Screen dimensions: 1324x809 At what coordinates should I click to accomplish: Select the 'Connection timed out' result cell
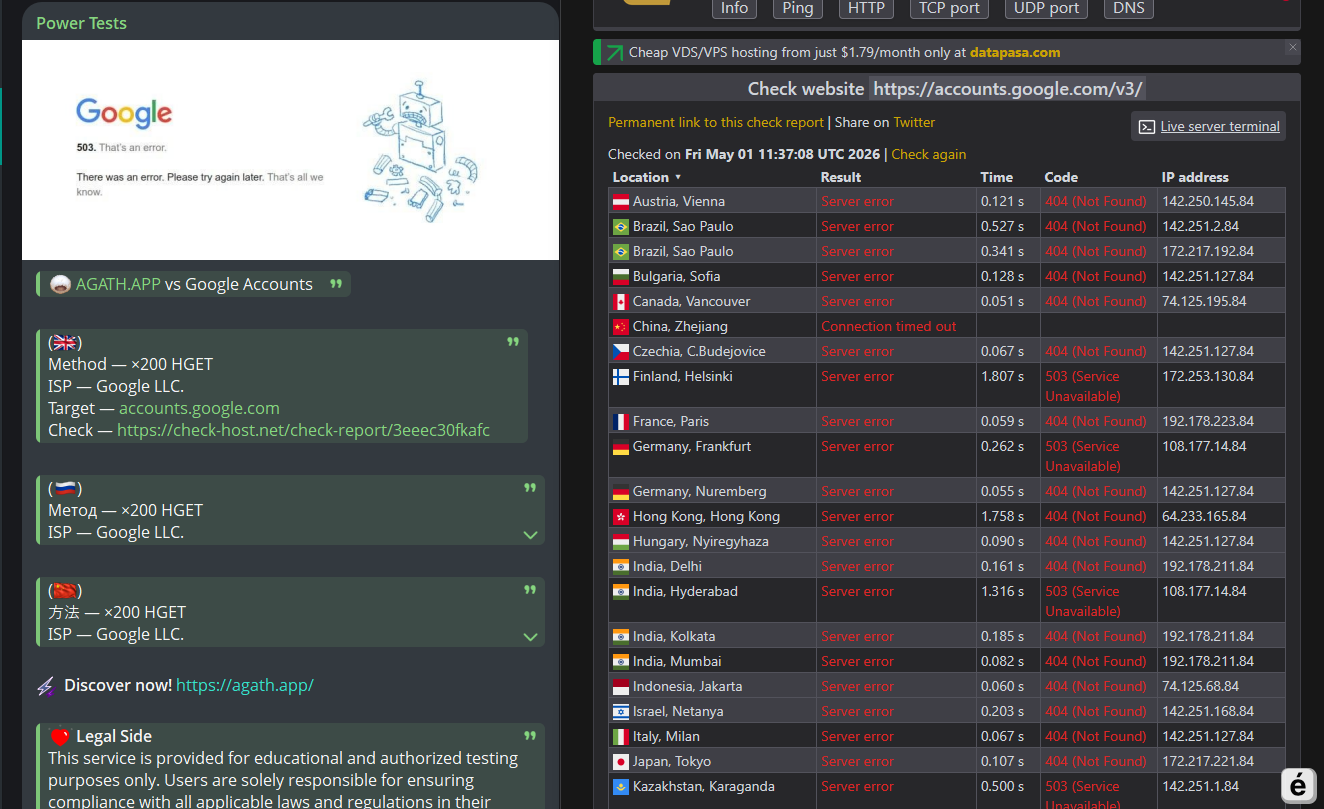pos(896,326)
